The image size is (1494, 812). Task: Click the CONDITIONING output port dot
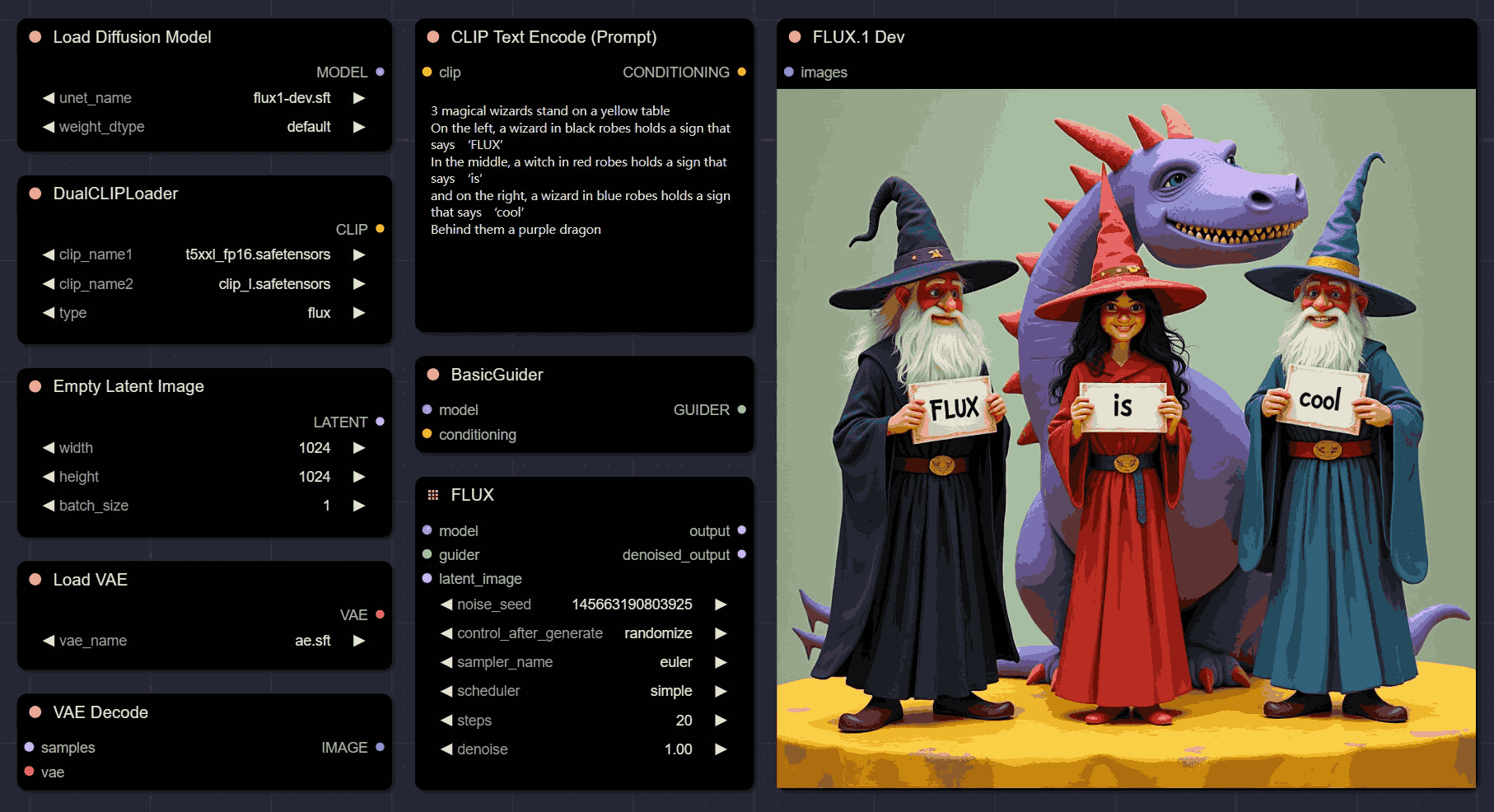click(x=742, y=72)
